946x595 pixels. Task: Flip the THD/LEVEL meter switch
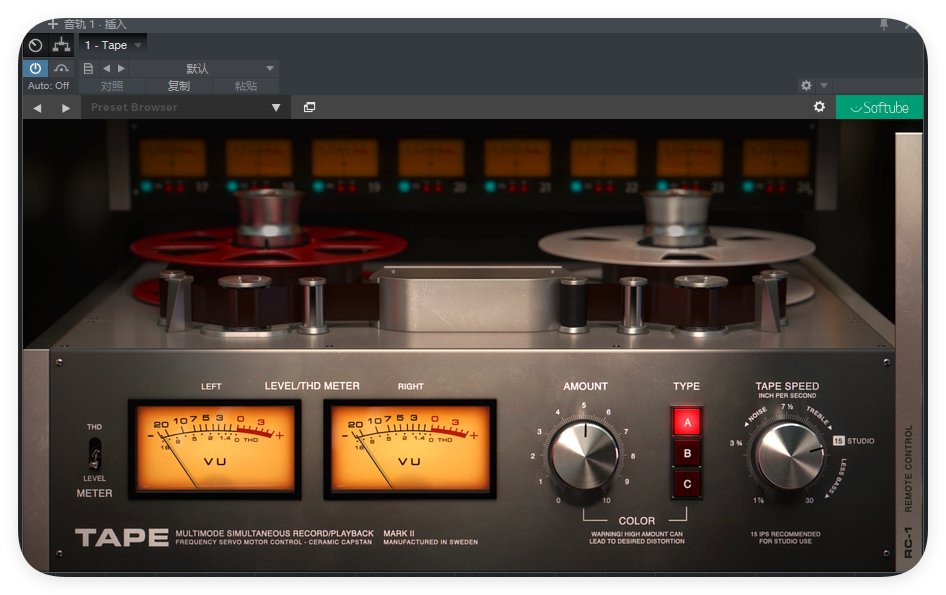94,456
